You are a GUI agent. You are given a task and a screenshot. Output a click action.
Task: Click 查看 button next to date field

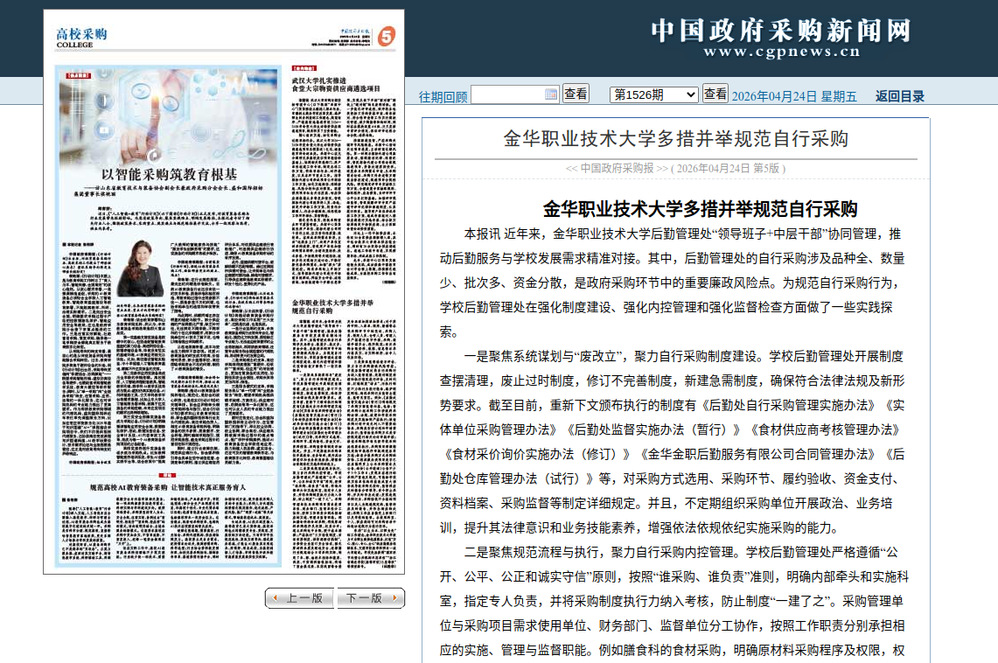575,94
